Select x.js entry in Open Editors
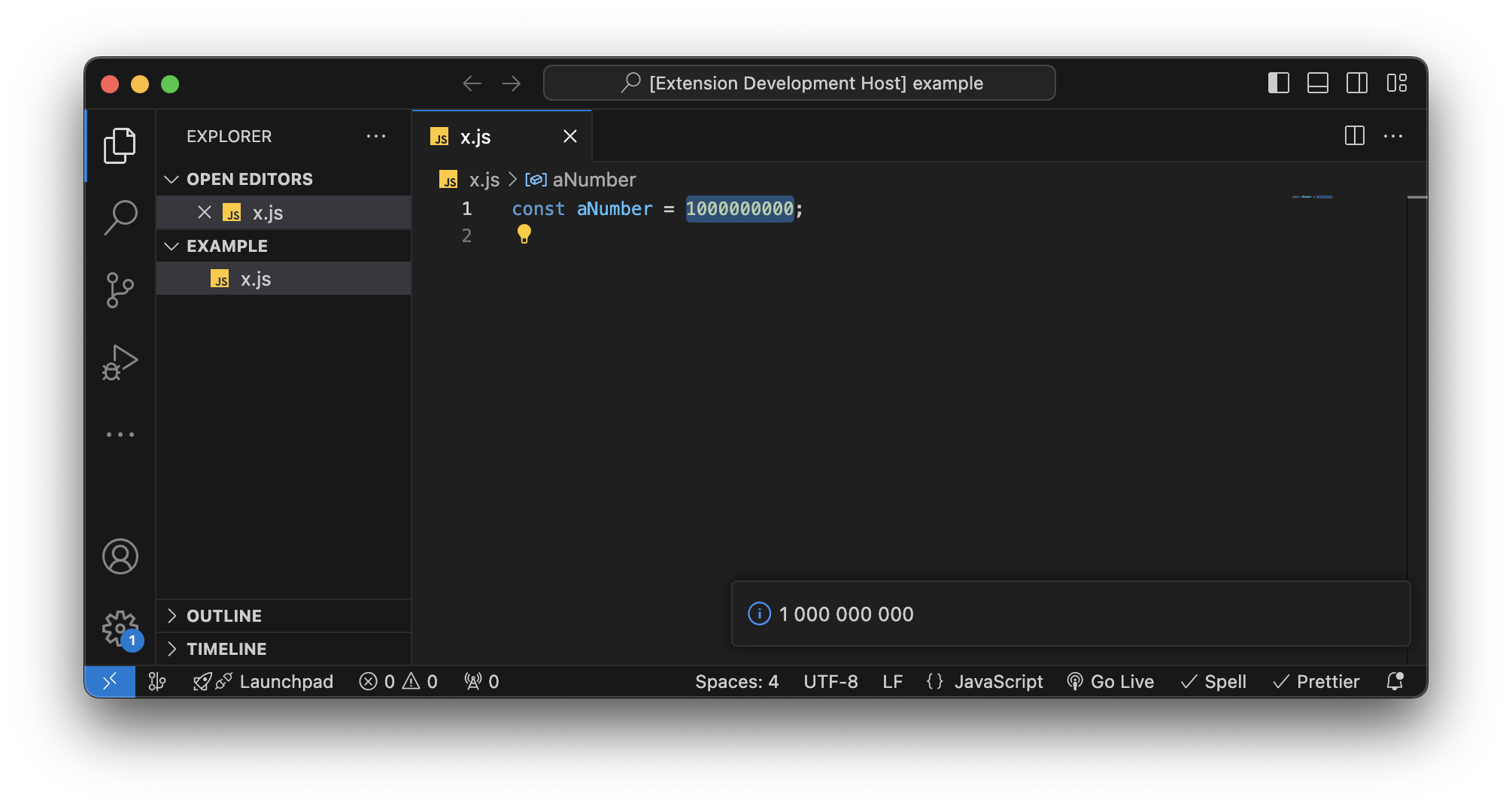Image resolution: width=1512 pixels, height=809 pixels. 284,213
